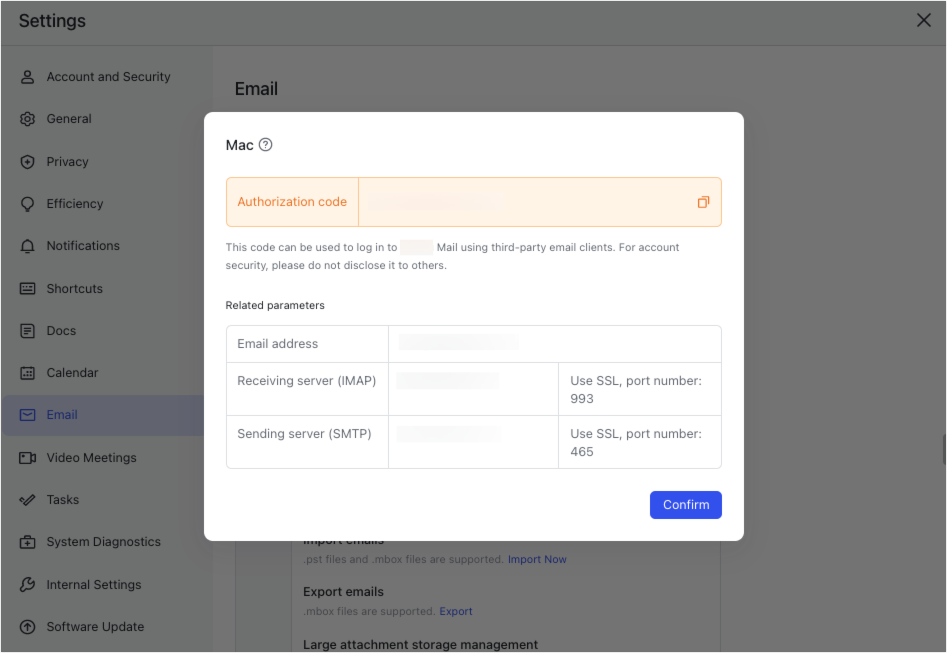Viewport: 947px width, 653px height.
Task: Click the Import Now link
Action: (x=537, y=559)
